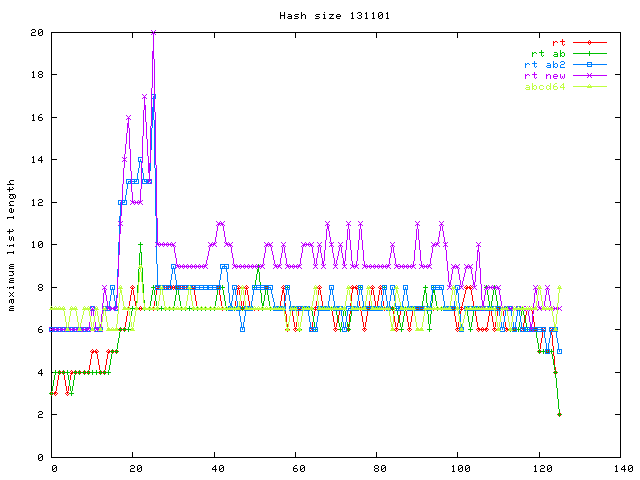
Task: Click the y-axis tick label 6
Action: tap(40, 330)
